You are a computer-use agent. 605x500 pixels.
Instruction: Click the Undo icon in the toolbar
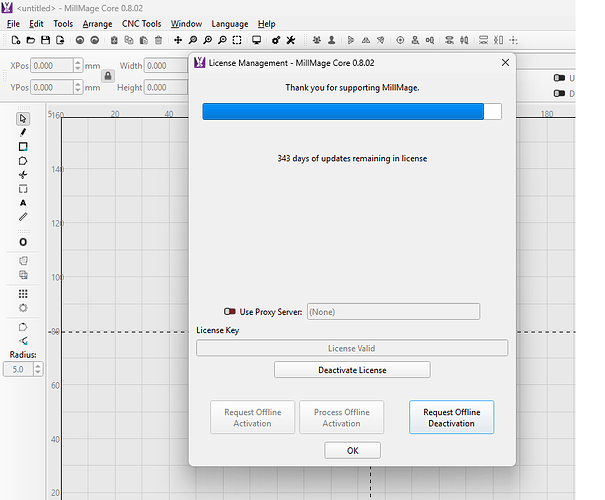[80, 40]
